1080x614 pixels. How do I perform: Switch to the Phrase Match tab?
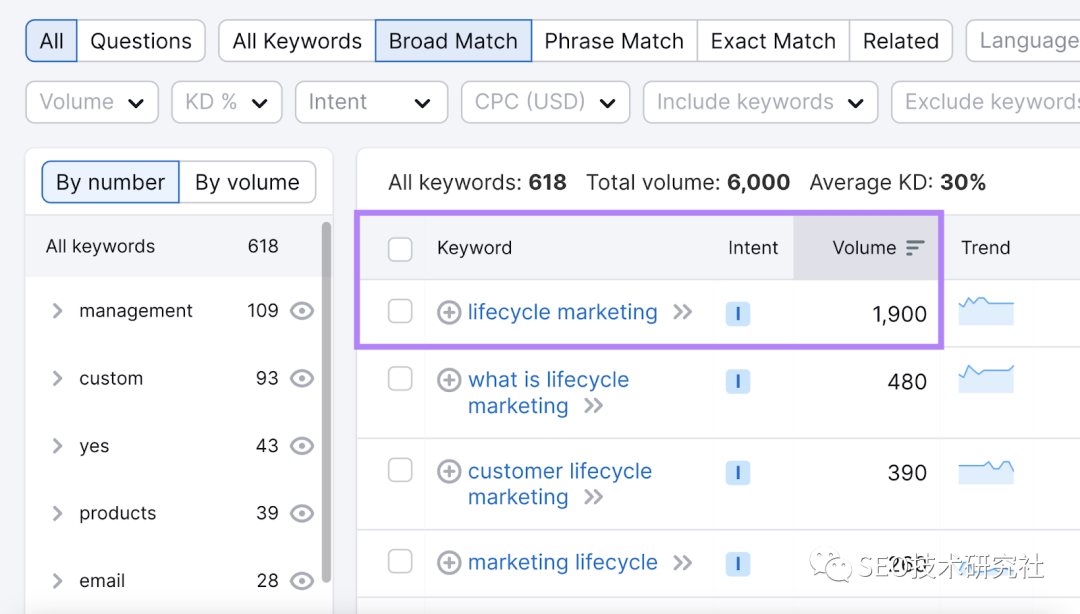click(x=614, y=41)
